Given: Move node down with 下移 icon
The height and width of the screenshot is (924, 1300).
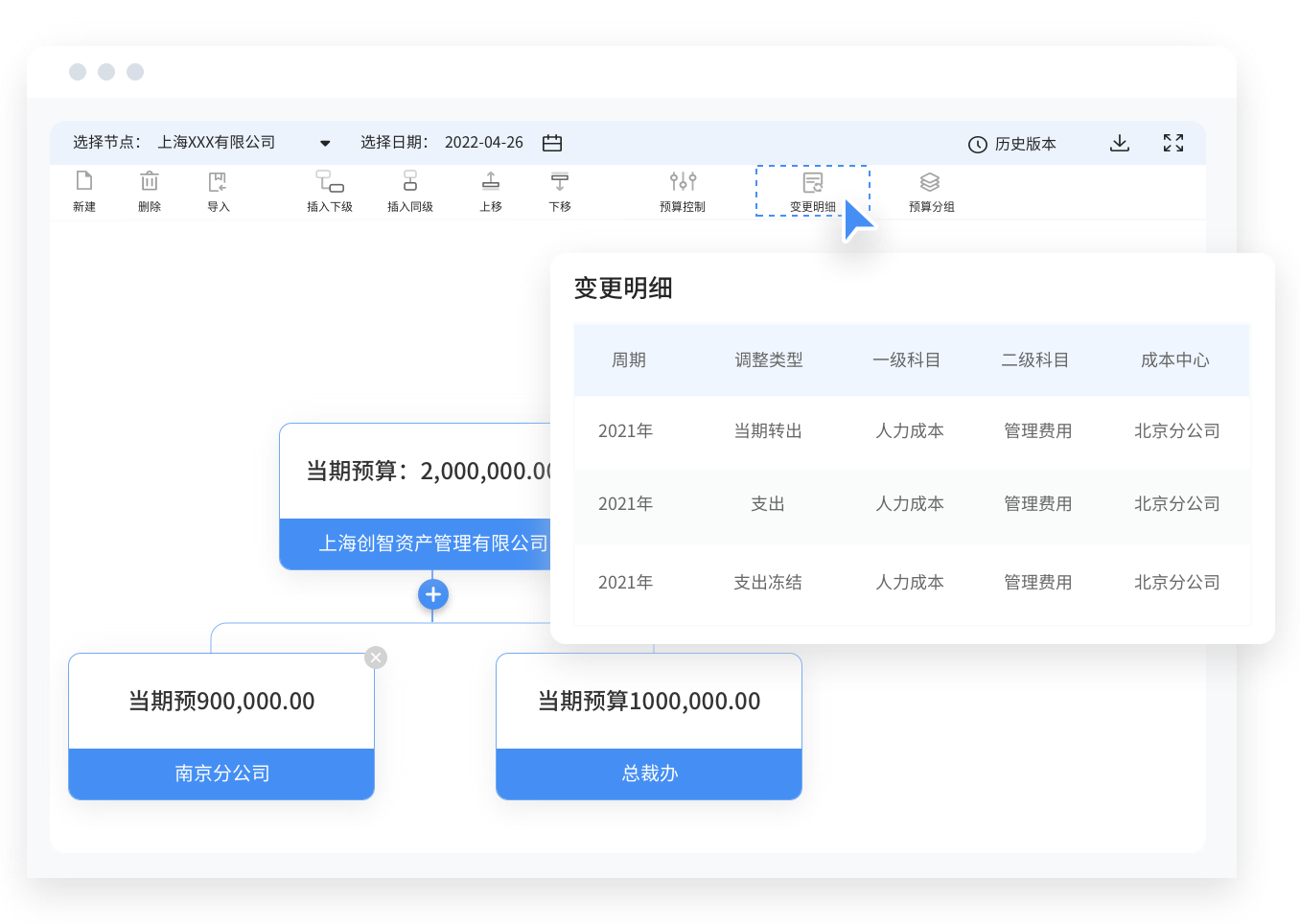Looking at the screenshot, I should click(560, 182).
